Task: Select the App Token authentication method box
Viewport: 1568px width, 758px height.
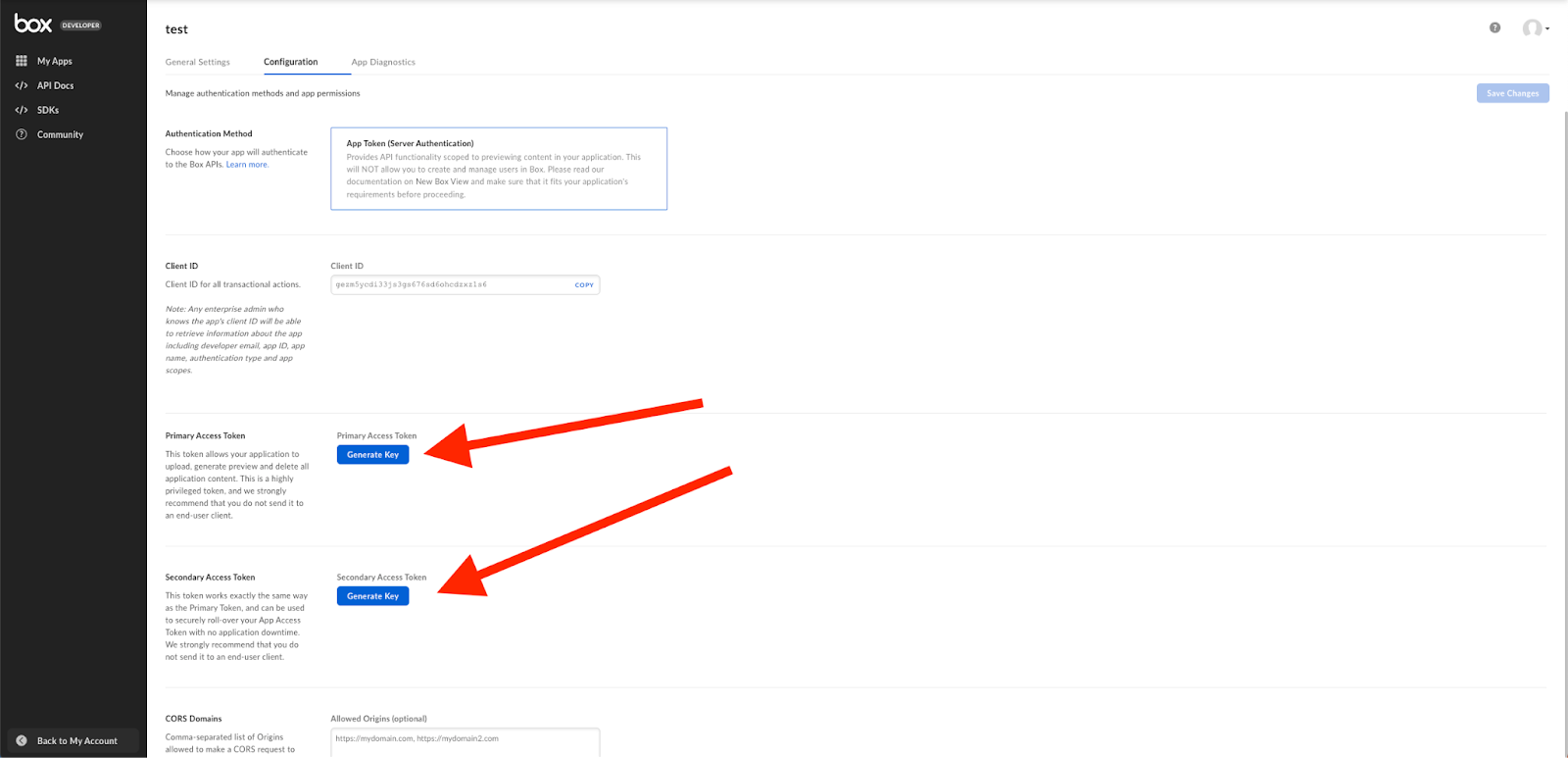Action: click(499, 169)
